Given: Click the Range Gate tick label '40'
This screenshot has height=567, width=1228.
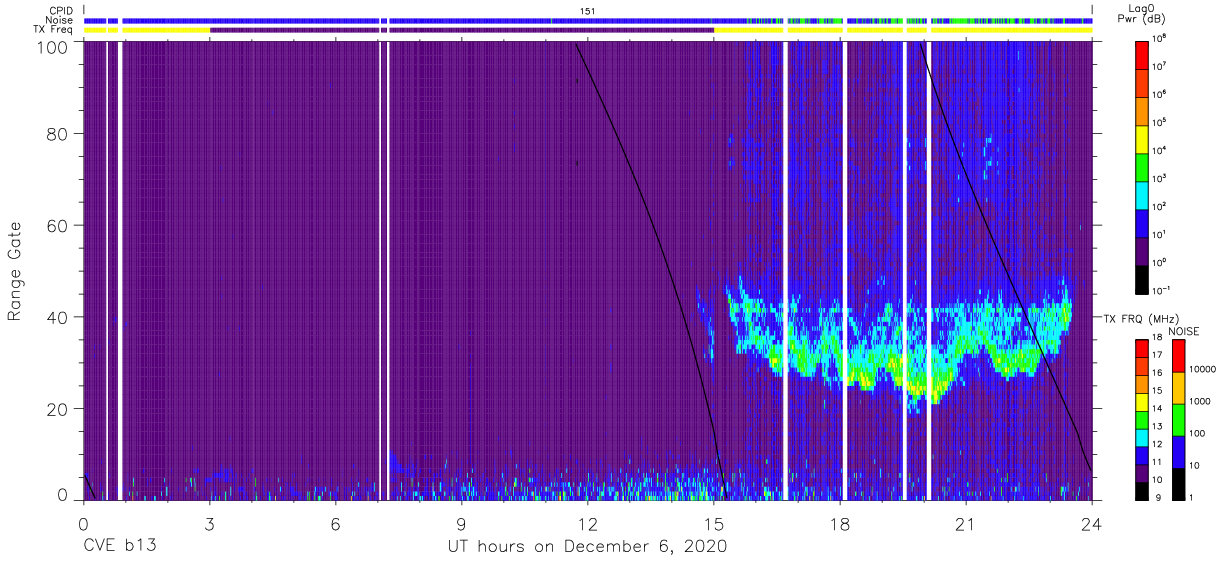Looking at the screenshot, I should tap(56, 317).
